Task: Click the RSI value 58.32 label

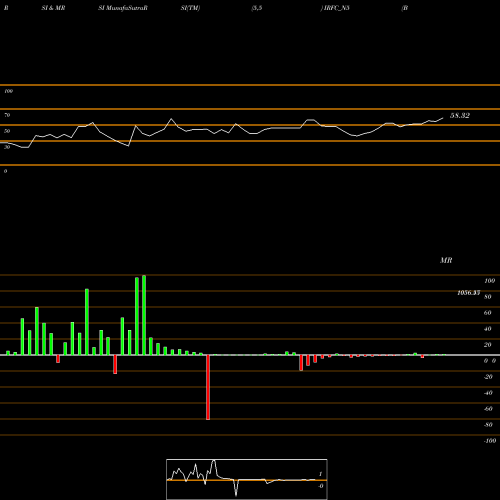Action: click(x=460, y=116)
